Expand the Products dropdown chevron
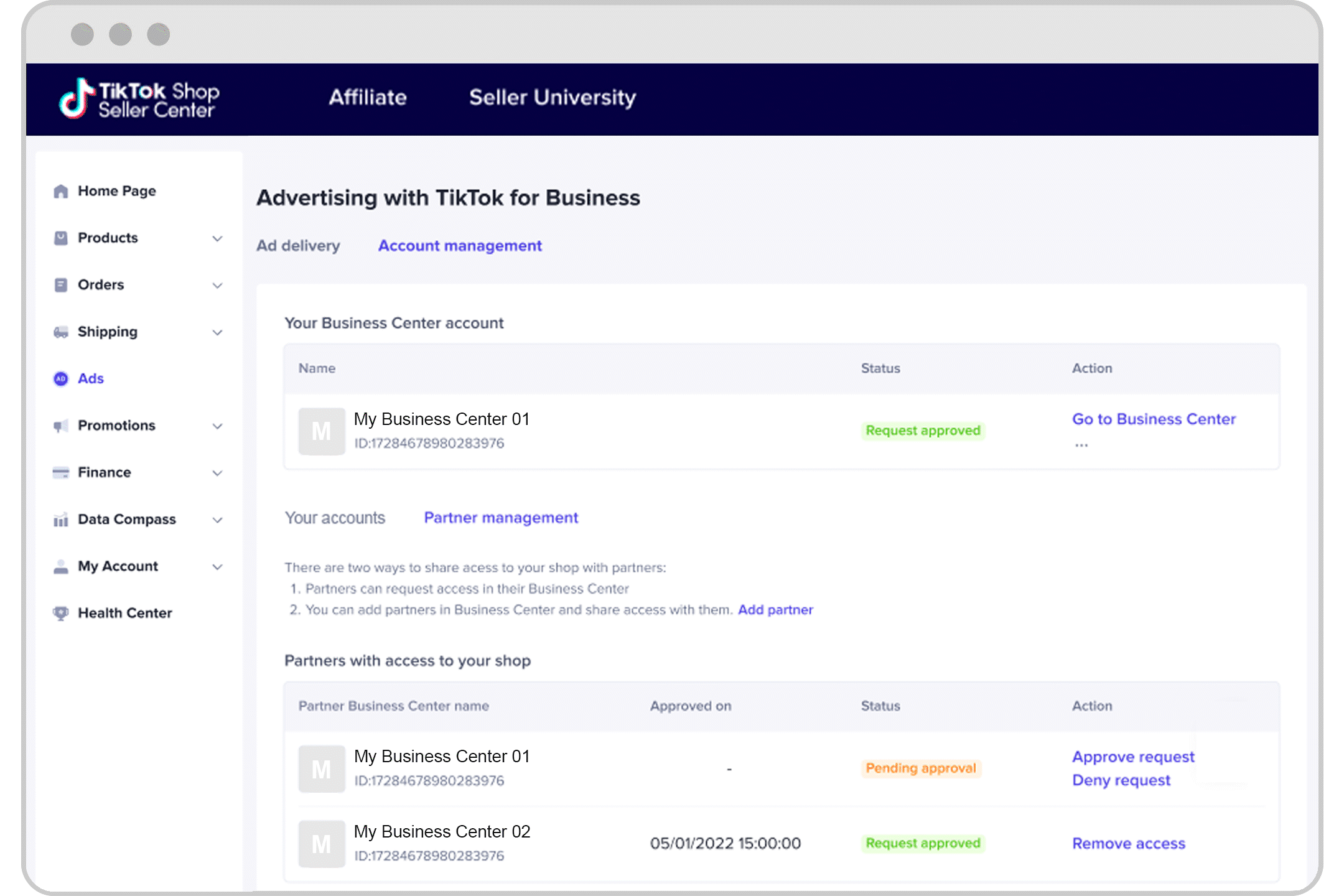Viewport: 1344px width, 896px height. [x=217, y=238]
